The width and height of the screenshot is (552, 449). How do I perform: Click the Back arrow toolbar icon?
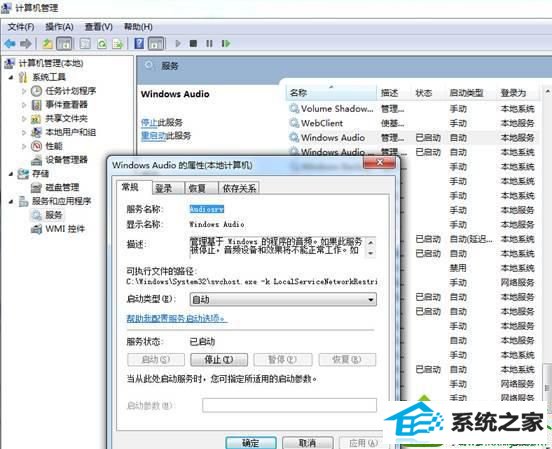pyautogui.click(x=10, y=43)
